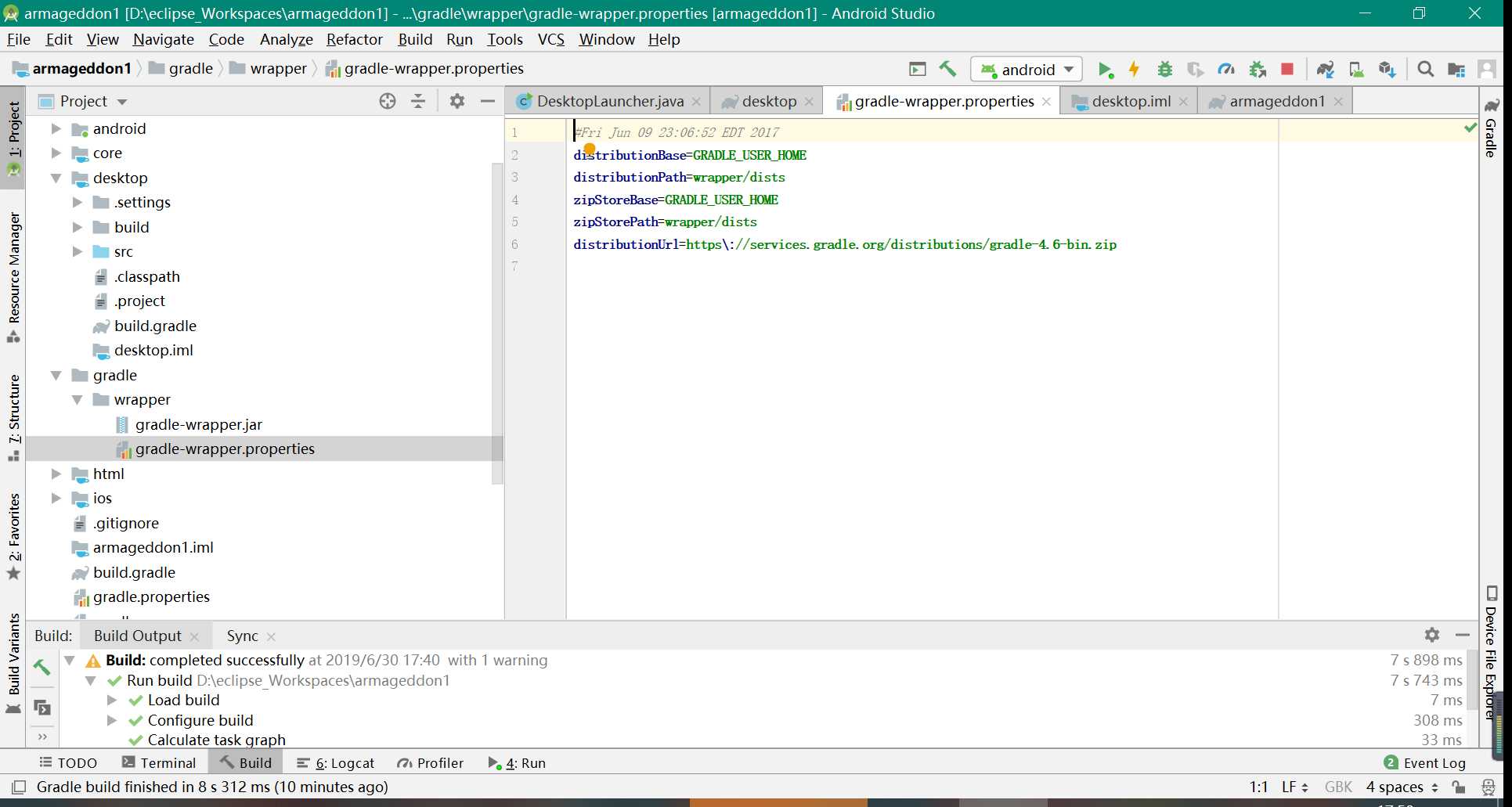Image resolution: width=1512 pixels, height=807 pixels.
Task: Close the armageddon1 editor tab
Action: click(1338, 102)
